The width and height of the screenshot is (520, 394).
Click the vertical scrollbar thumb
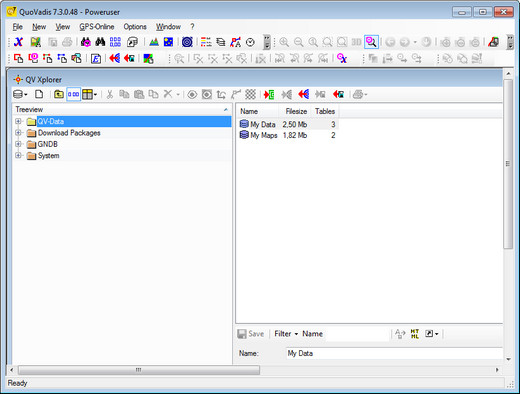pyautogui.click(x=508, y=164)
